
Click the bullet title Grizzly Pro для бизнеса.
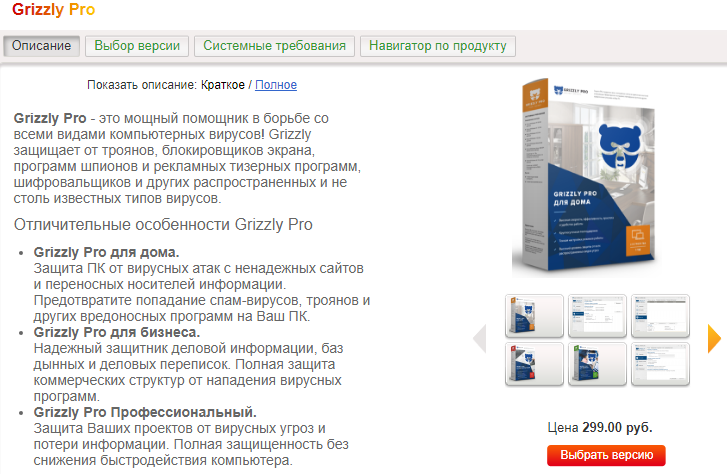pyautogui.click(x=116, y=333)
